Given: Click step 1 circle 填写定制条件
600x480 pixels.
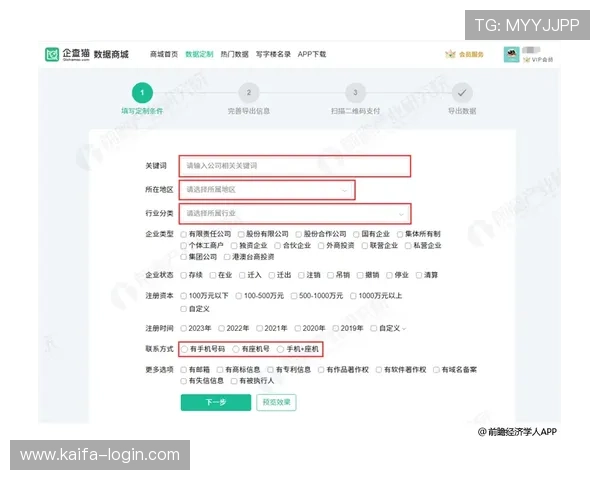Looking at the screenshot, I should (x=142, y=93).
